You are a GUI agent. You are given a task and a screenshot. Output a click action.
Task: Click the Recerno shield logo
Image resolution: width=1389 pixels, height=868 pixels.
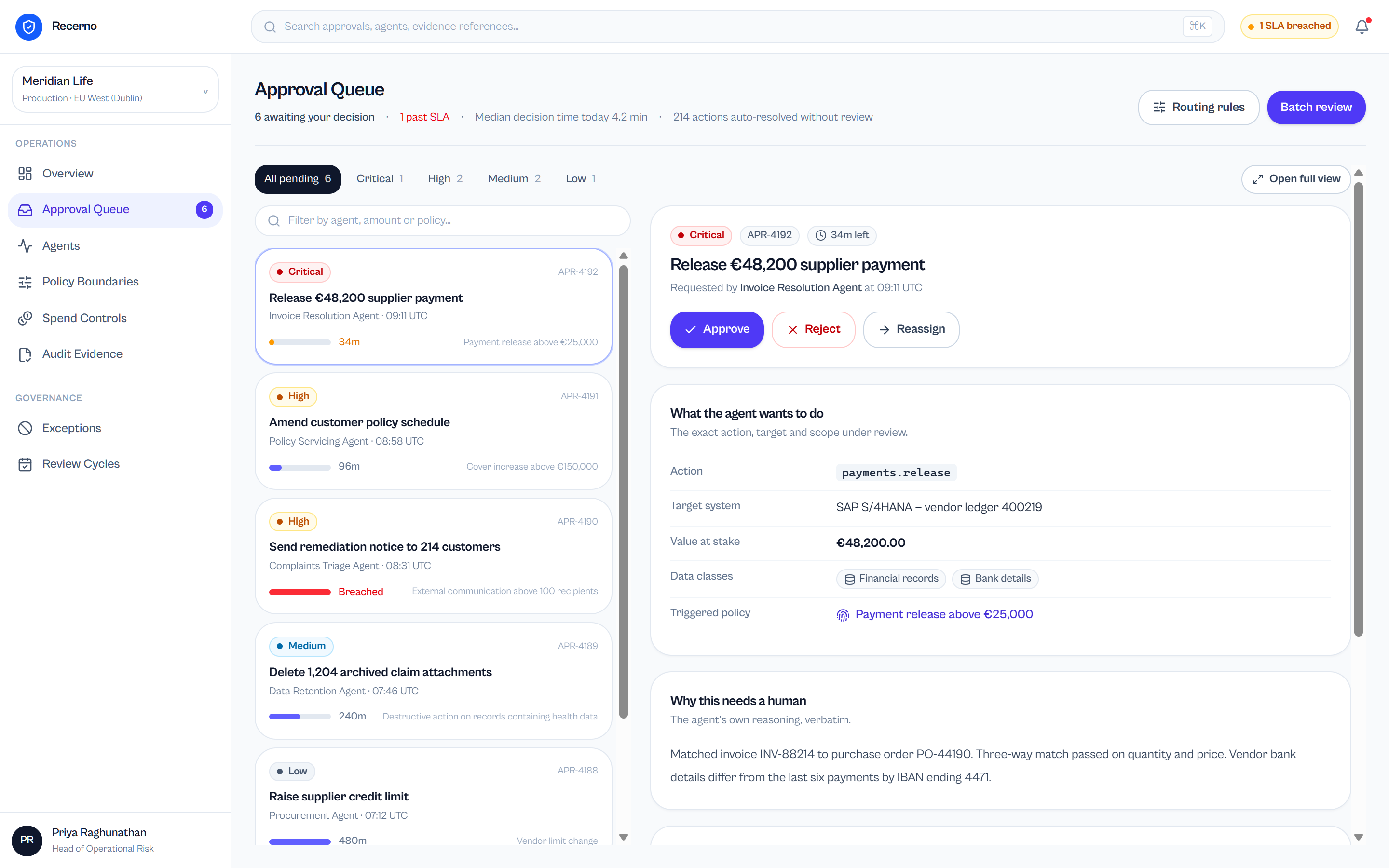tap(29, 27)
